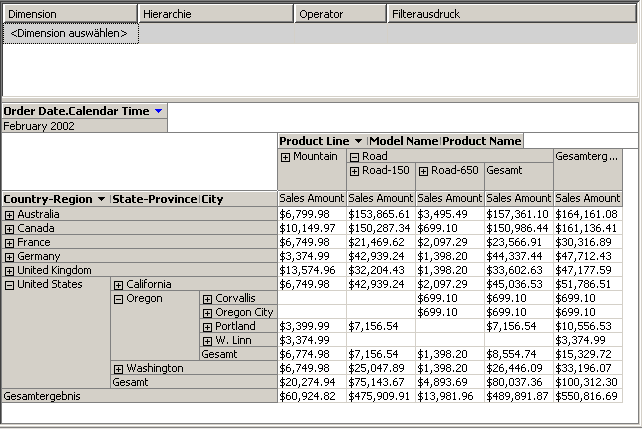Viewport: 642px width, 429px height.
Task: Expand the Mountain product line column
Action: pos(285,157)
